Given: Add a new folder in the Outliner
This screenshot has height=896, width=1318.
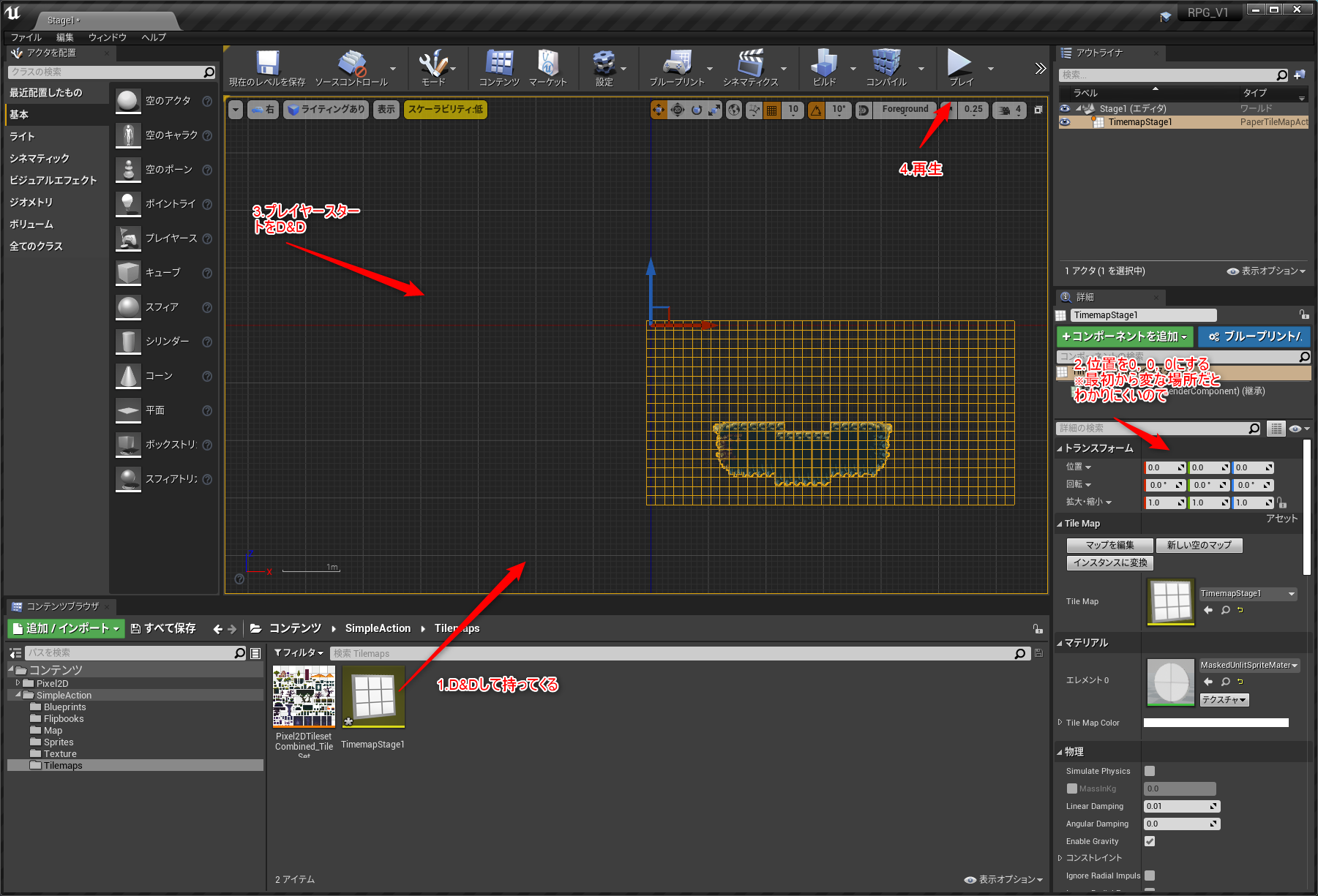Looking at the screenshot, I should click(x=1300, y=75).
